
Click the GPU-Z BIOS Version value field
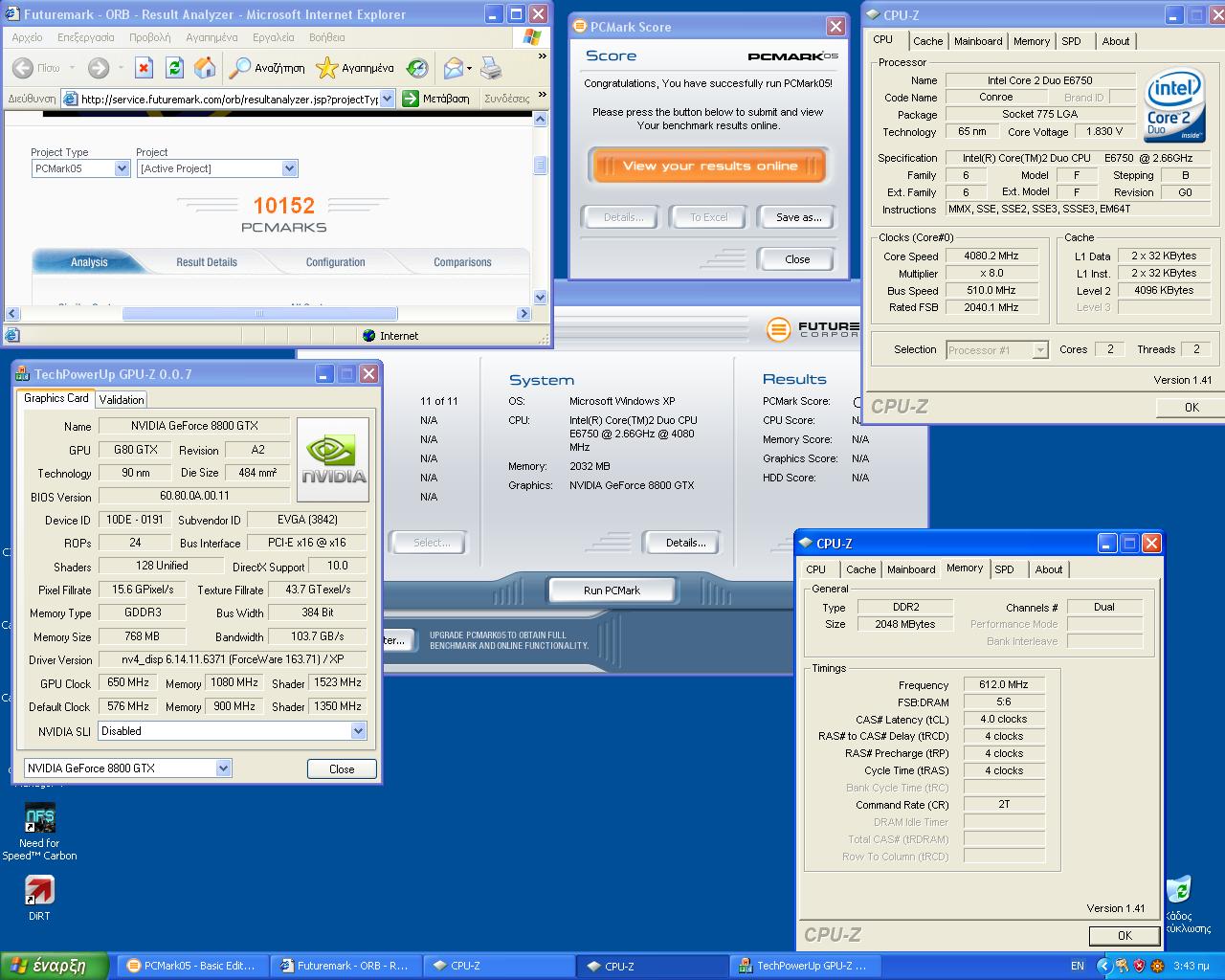point(194,496)
